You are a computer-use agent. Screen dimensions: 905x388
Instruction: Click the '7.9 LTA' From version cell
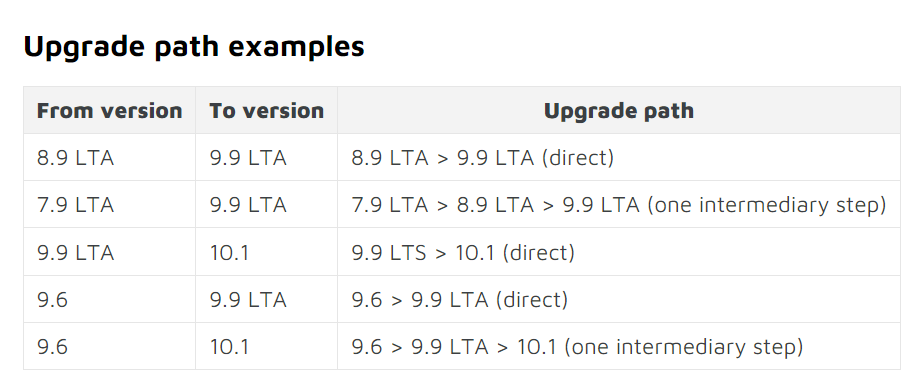coord(76,205)
